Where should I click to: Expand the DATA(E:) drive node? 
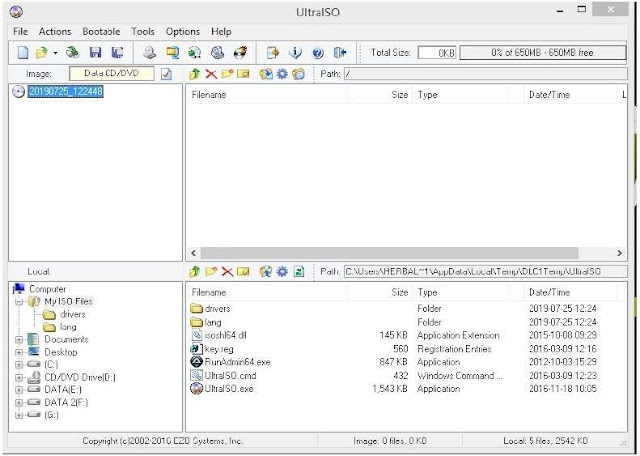click(x=19, y=390)
